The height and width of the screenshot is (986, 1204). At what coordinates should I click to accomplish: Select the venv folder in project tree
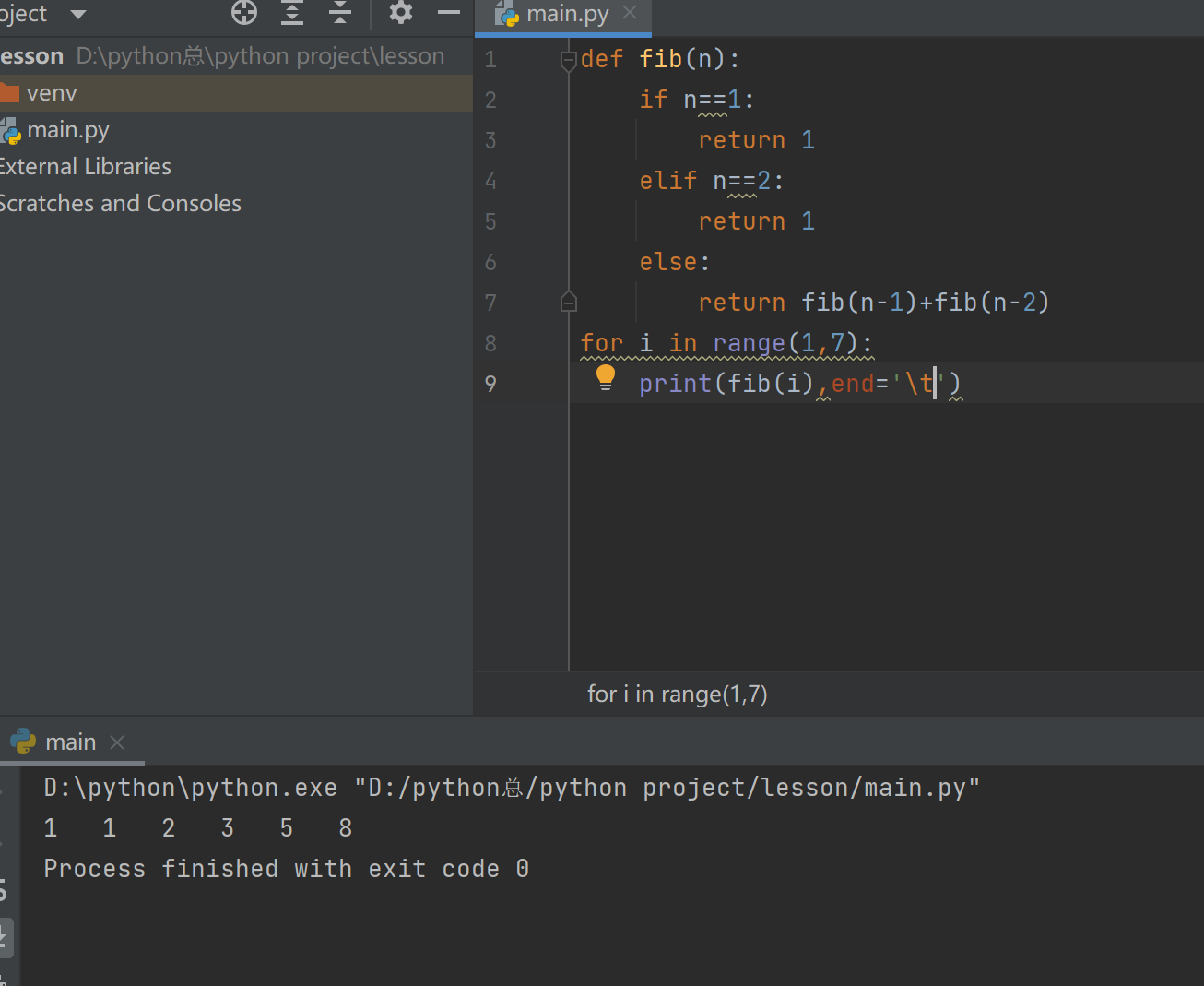click(236, 93)
